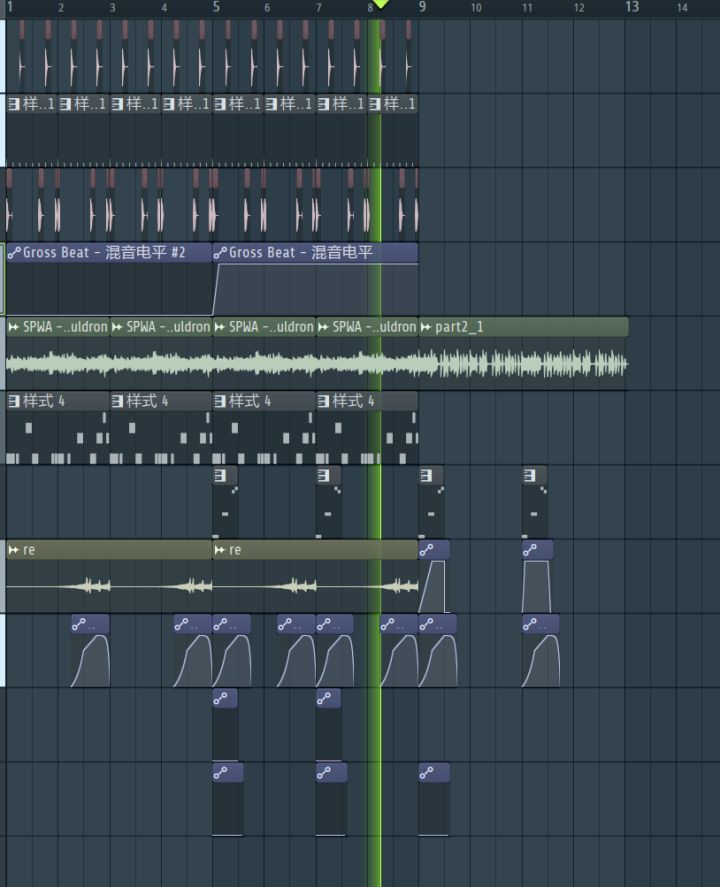This screenshot has width=720, height=887.
Task: Click bar number 2 in timeline ruler
Action: [x=61, y=8]
